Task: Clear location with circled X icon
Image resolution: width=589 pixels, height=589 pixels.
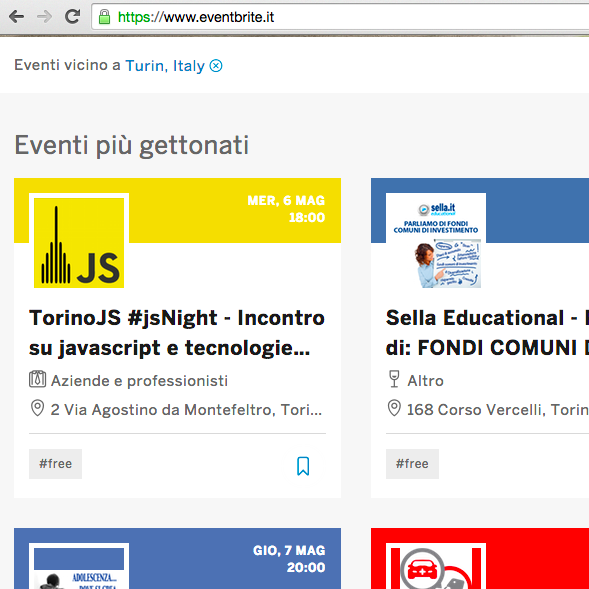Action: click(x=216, y=66)
